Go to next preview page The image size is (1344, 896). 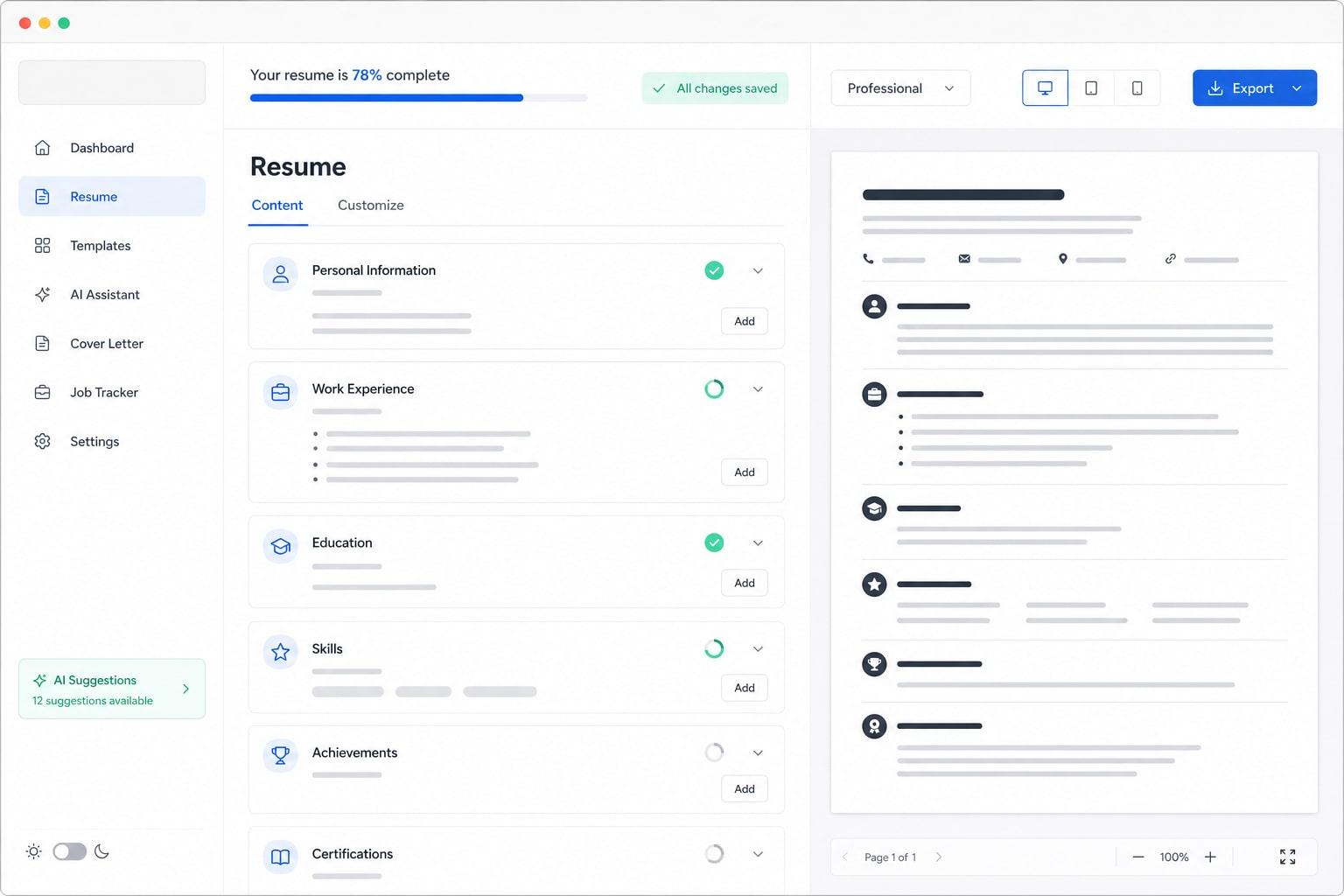(x=939, y=857)
